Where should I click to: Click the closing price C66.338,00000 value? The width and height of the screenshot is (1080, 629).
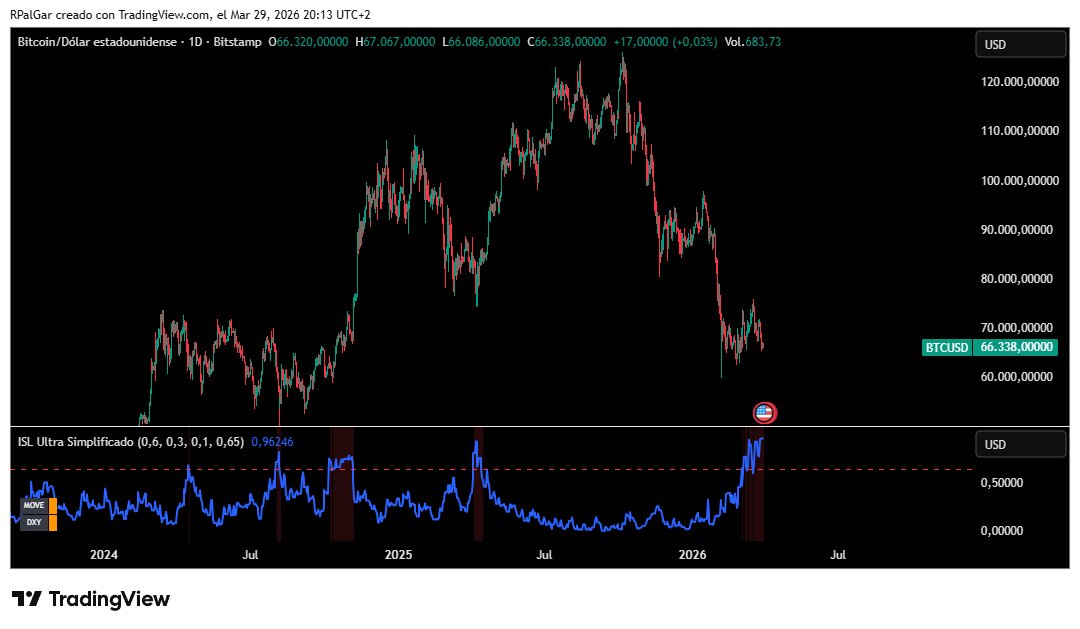[567, 42]
